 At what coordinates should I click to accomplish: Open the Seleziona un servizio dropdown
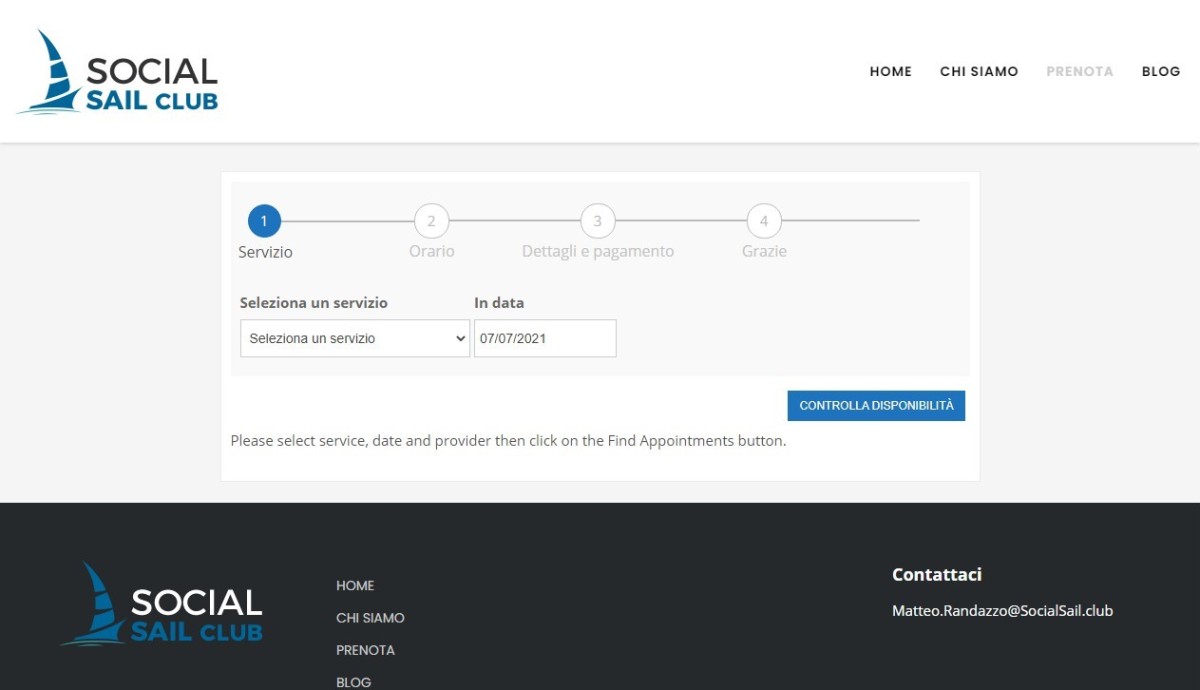[355, 338]
